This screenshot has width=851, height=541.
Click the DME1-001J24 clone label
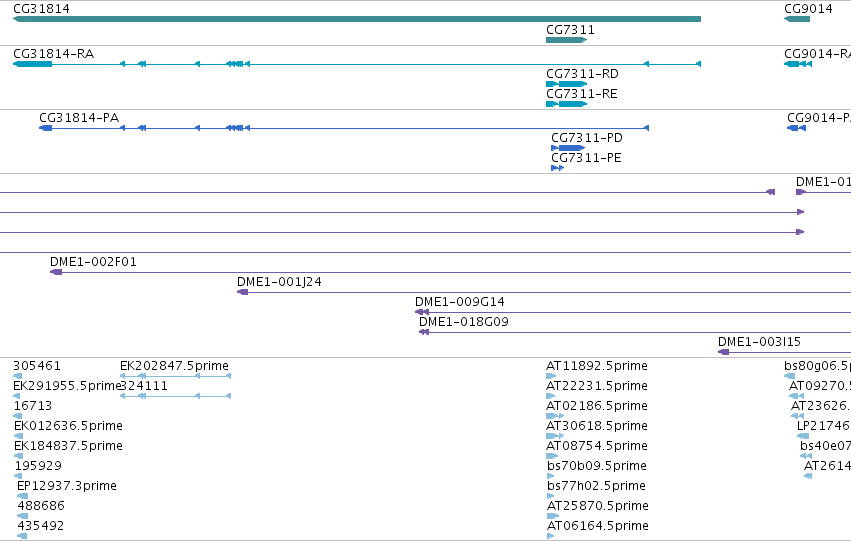(x=279, y=282)
